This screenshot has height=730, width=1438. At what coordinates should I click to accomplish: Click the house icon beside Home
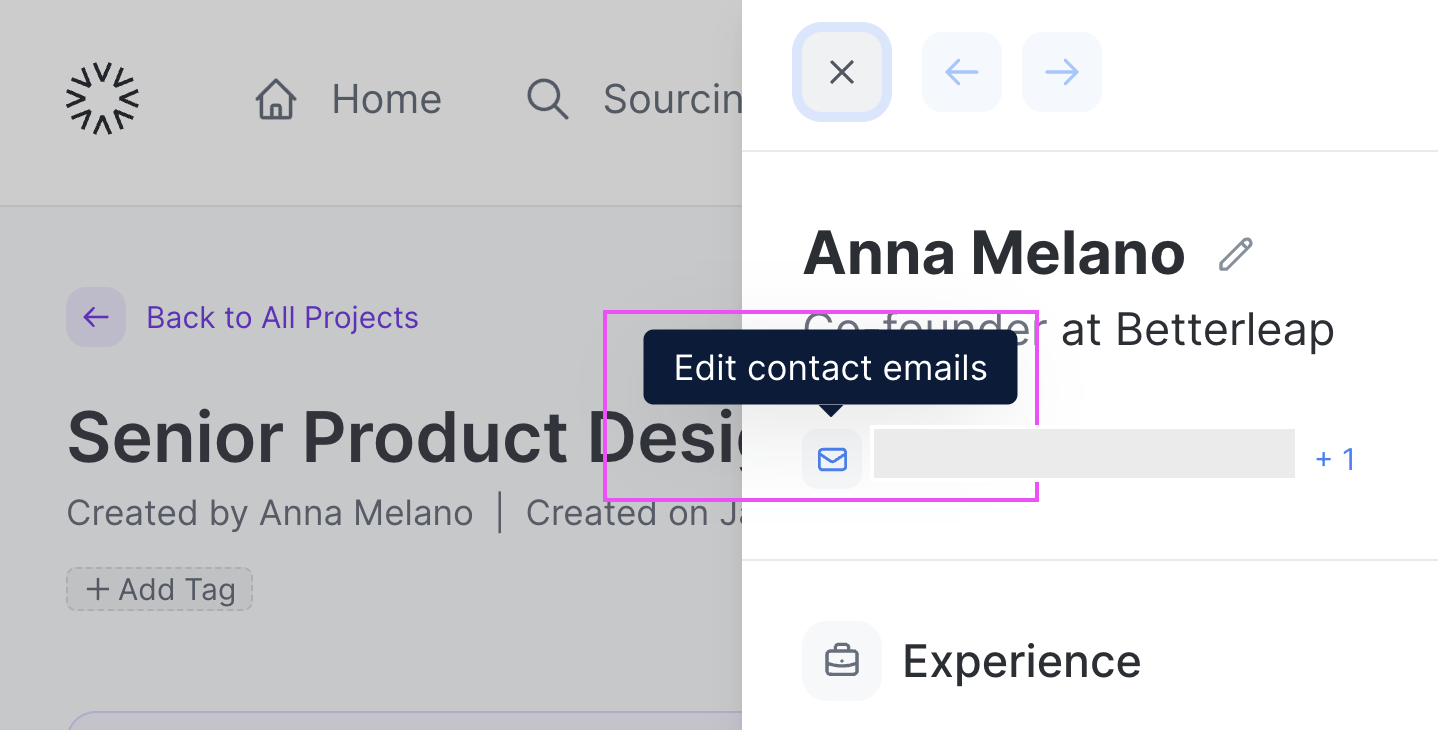point(276,100)
